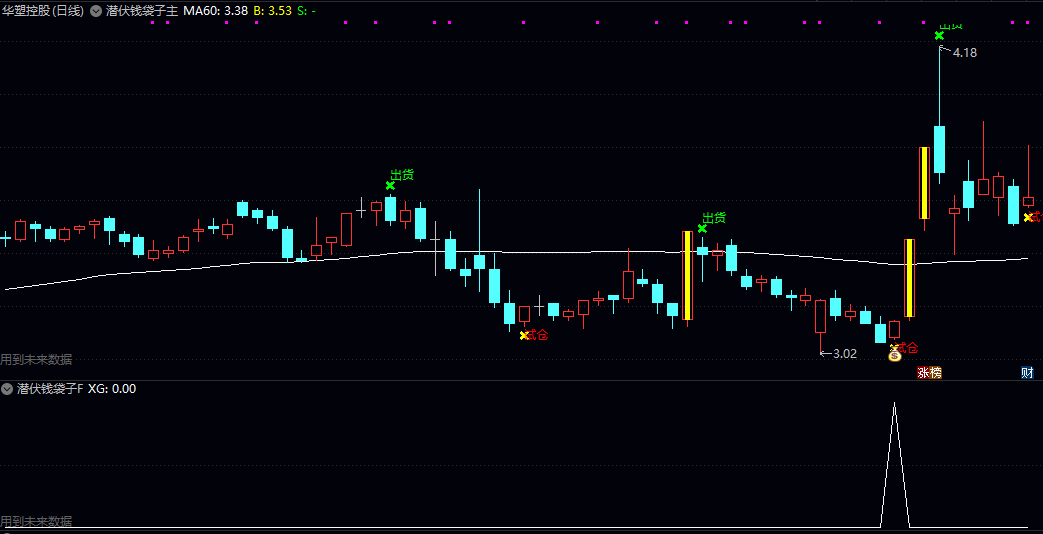Click the green S: - value

click(307, 11)
